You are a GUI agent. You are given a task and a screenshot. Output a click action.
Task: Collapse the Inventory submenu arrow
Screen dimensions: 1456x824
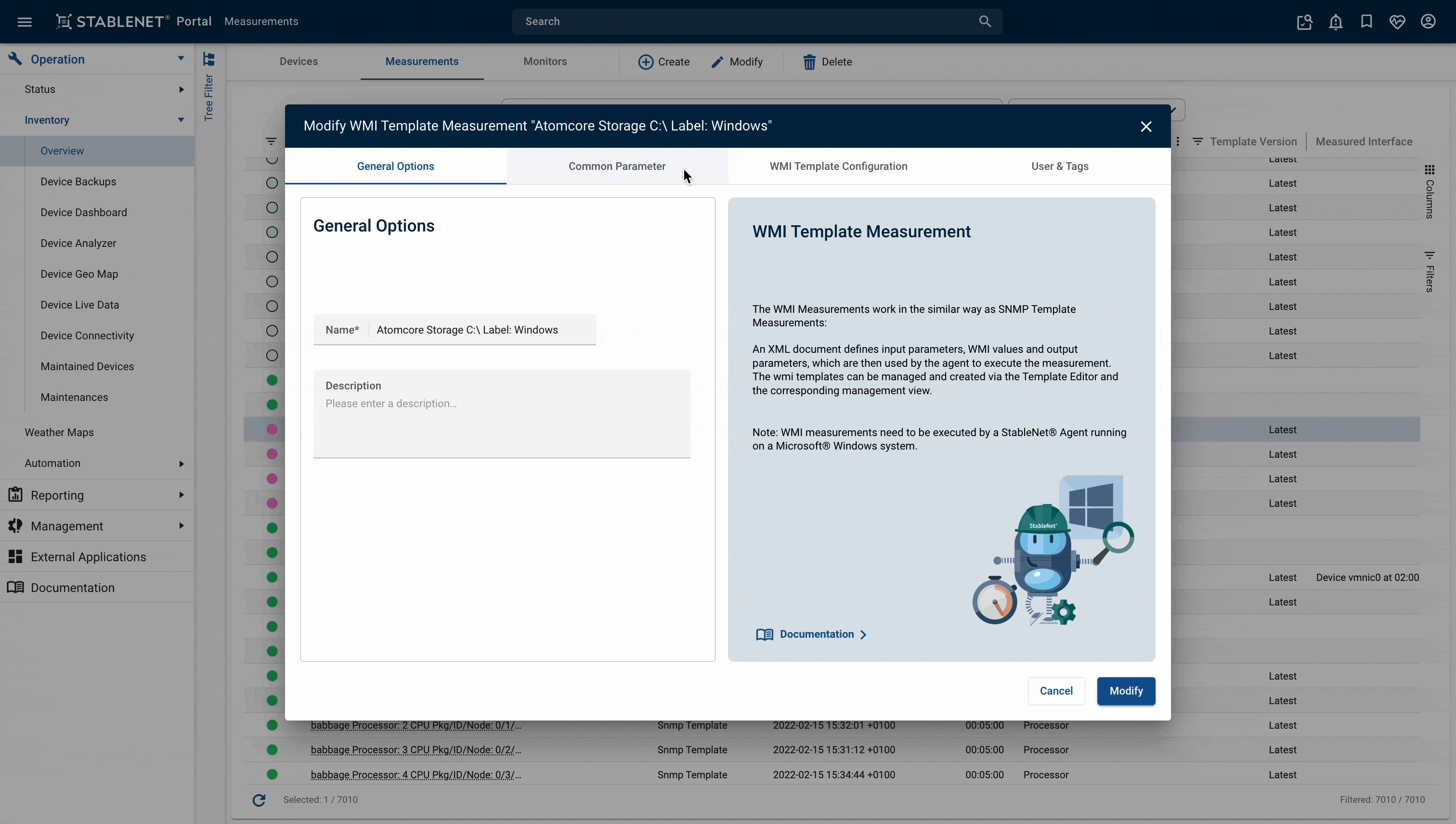coord(181,120)
